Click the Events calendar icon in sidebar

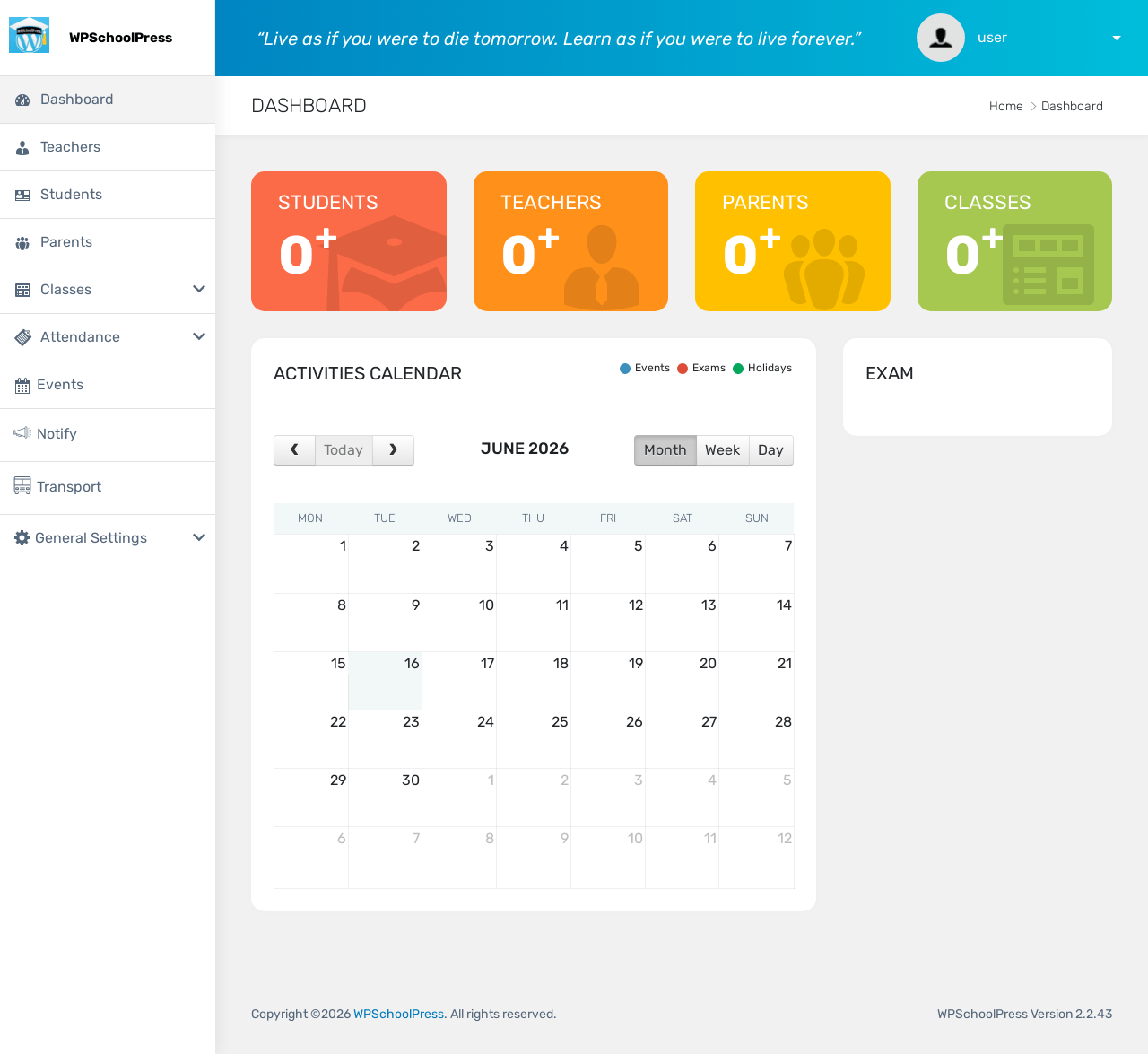click(22, 386)
